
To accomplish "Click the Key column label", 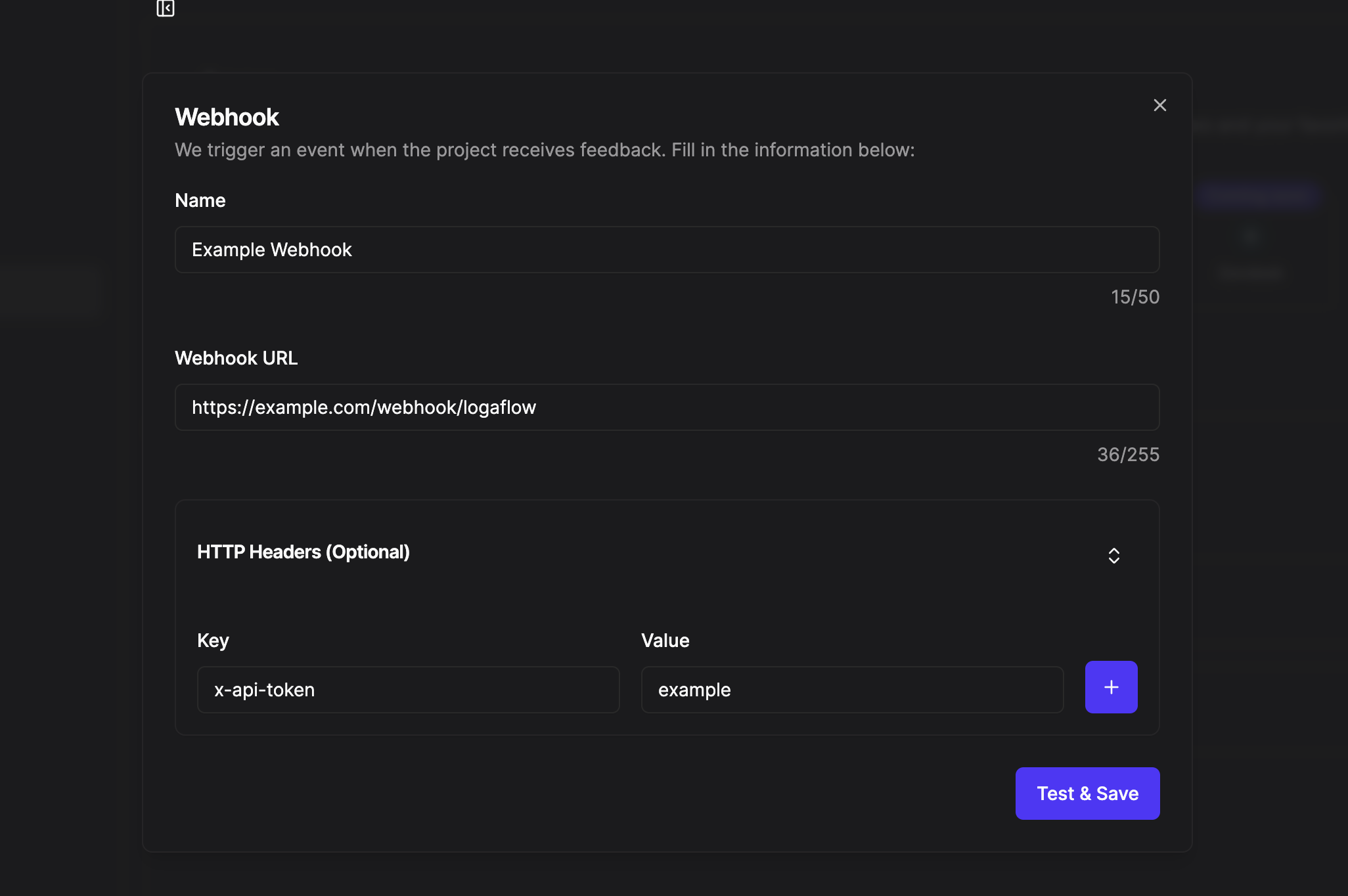I will coord(213,640).
